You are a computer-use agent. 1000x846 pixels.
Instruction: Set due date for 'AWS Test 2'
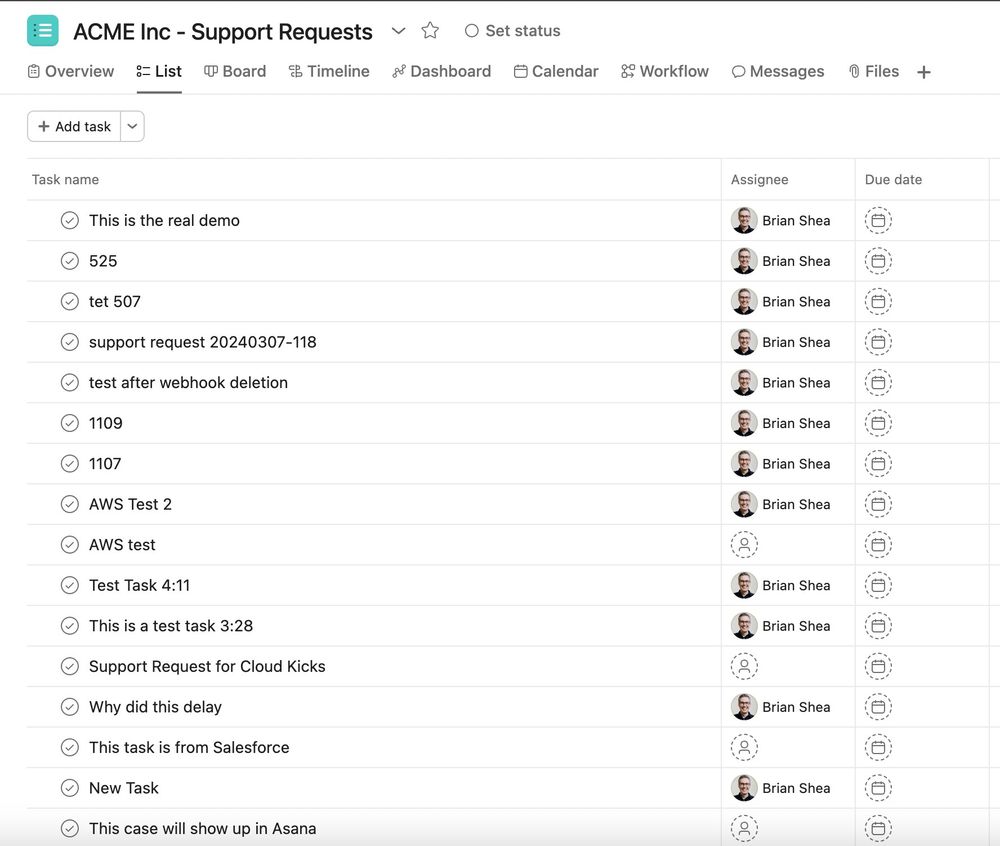click(x=878, y=504)
